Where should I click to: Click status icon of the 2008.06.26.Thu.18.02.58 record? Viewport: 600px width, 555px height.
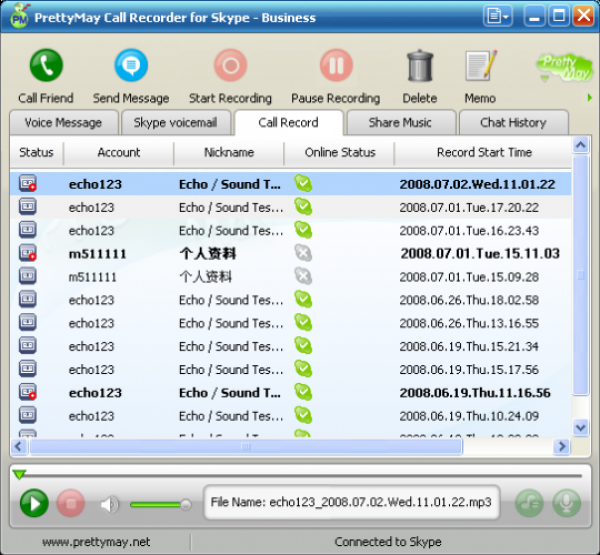[x=28, y=299]
